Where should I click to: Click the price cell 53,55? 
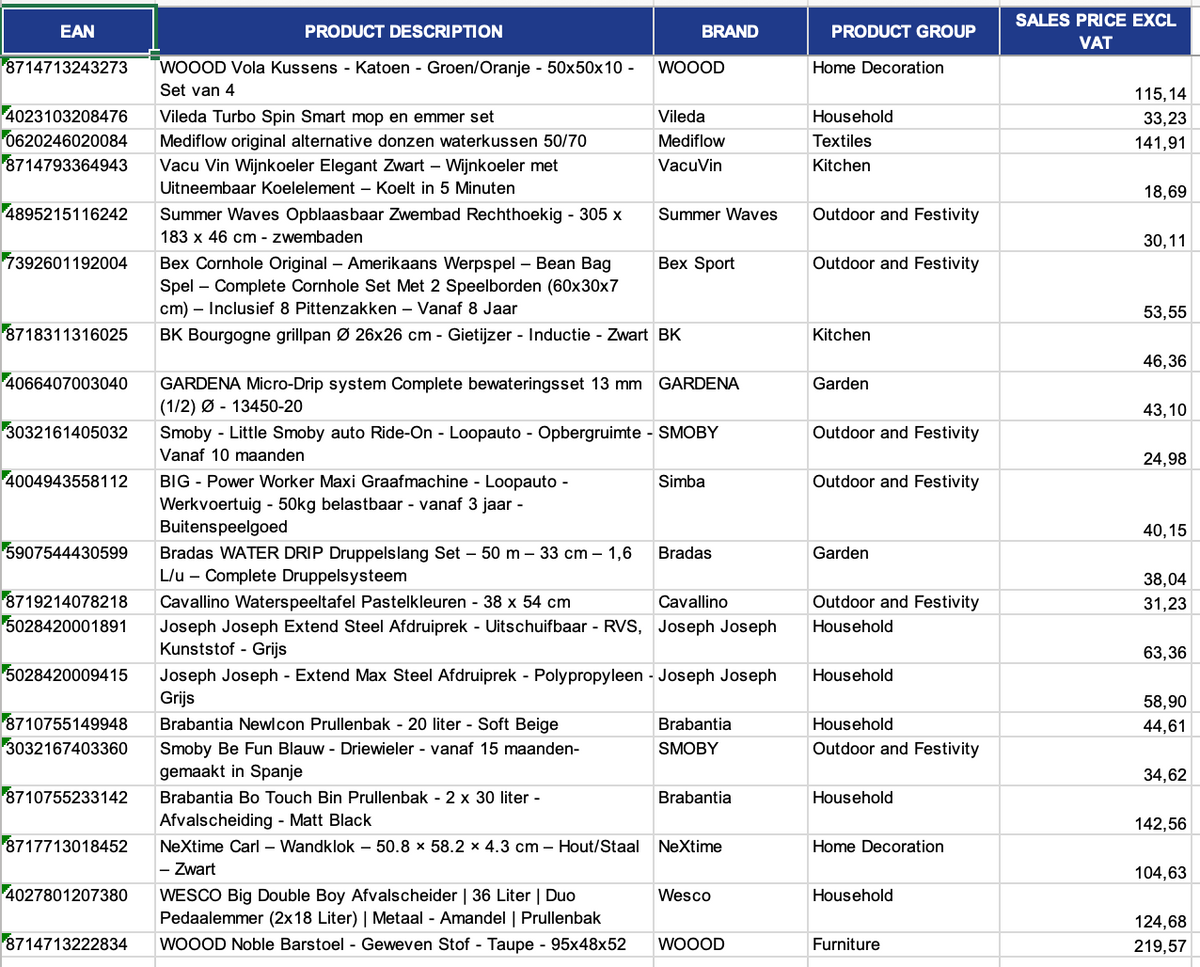click(1096, 287)
